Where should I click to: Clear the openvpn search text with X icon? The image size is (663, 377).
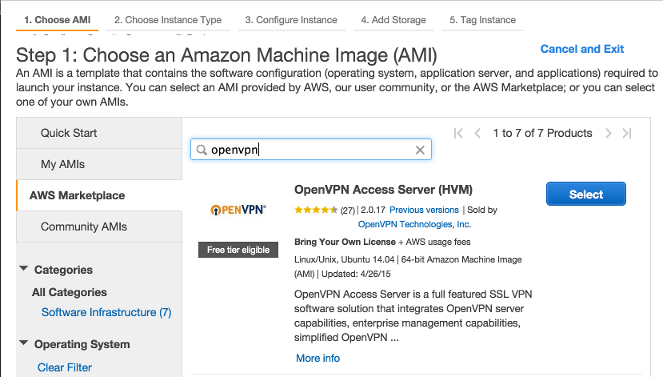coord(420,150)
